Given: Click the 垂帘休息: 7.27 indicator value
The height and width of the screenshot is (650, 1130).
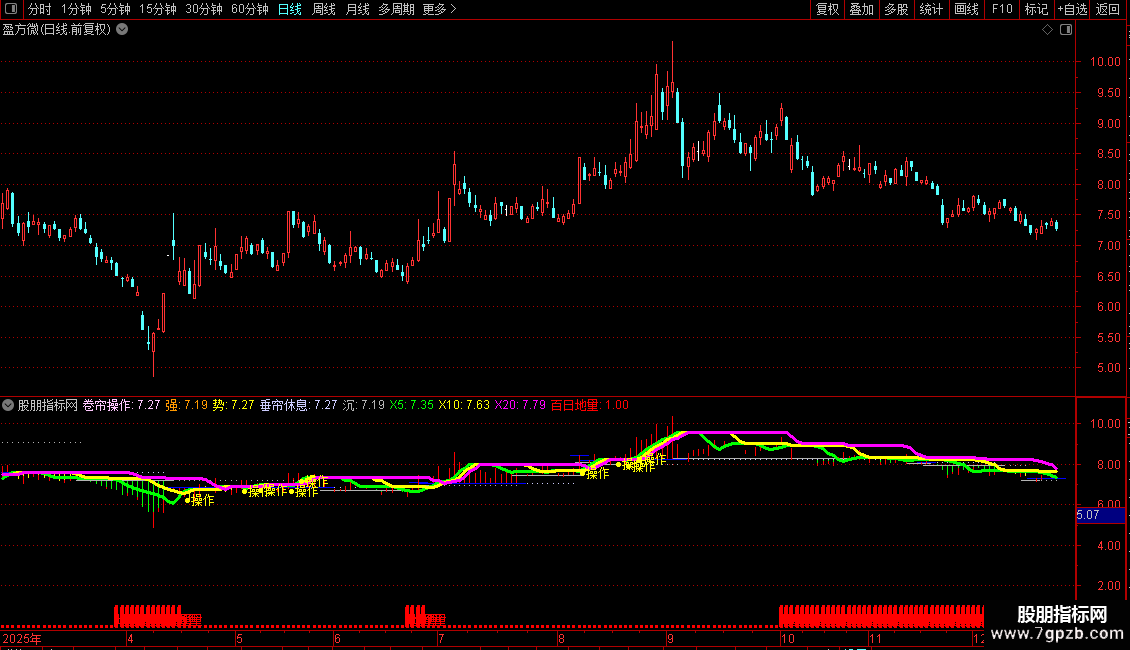Looking at the screenshot, I should pyautogui.click(x=298, y=405).
